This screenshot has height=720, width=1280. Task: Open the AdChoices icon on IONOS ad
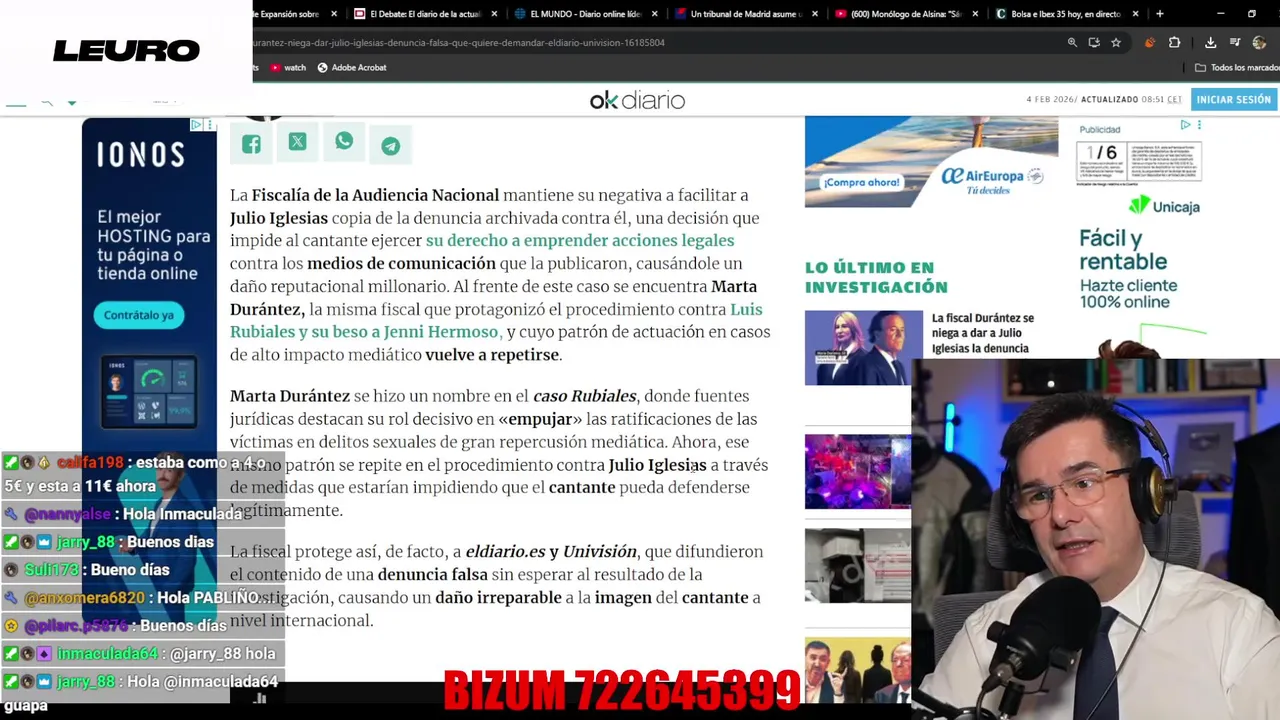197,125
